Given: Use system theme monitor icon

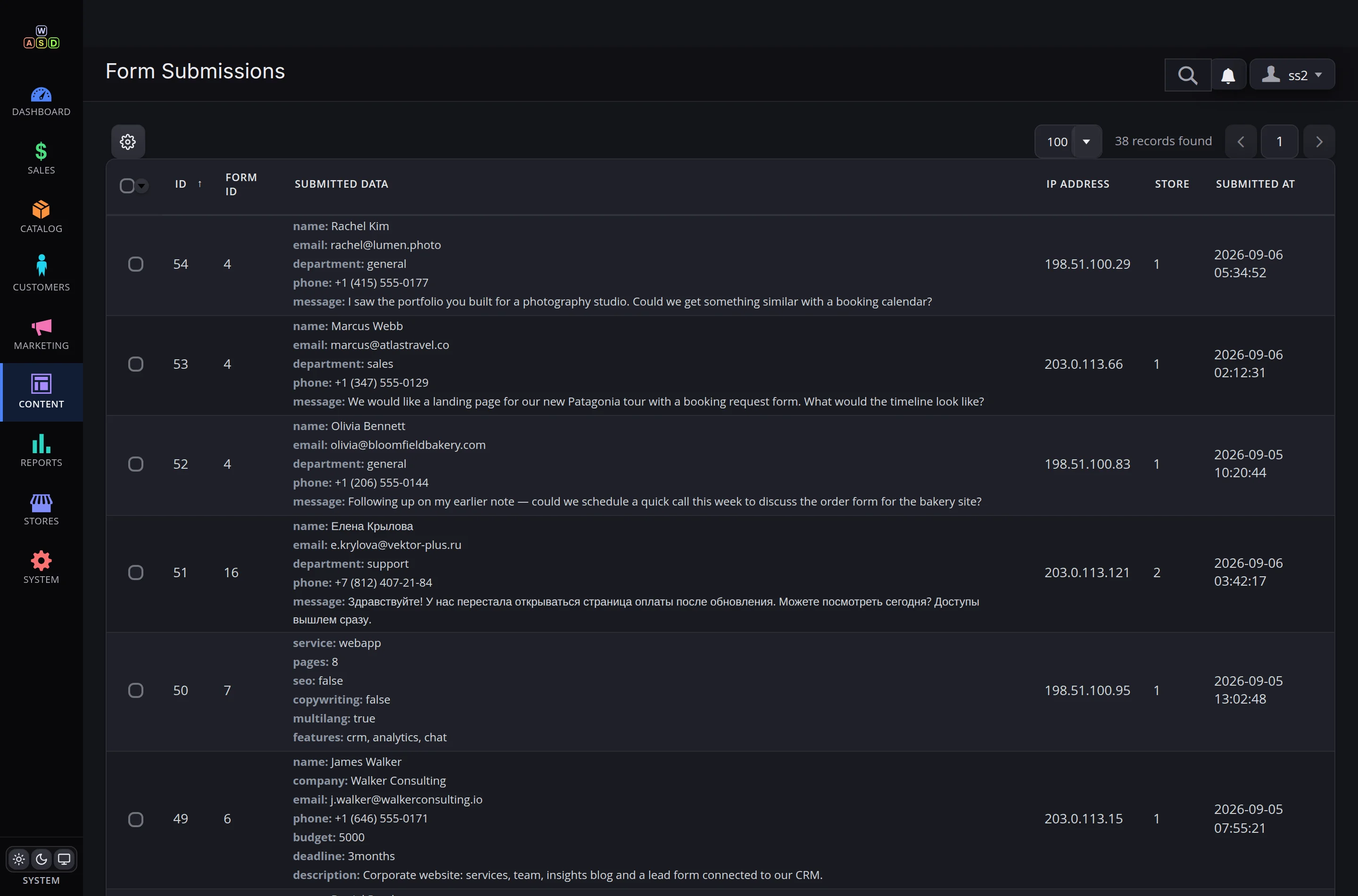Looking at the screenshot, I should coord(64,858).
